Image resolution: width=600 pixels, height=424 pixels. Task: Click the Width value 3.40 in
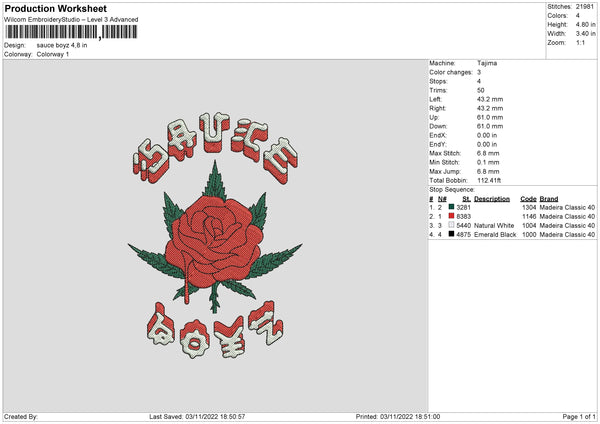(585, 34)
